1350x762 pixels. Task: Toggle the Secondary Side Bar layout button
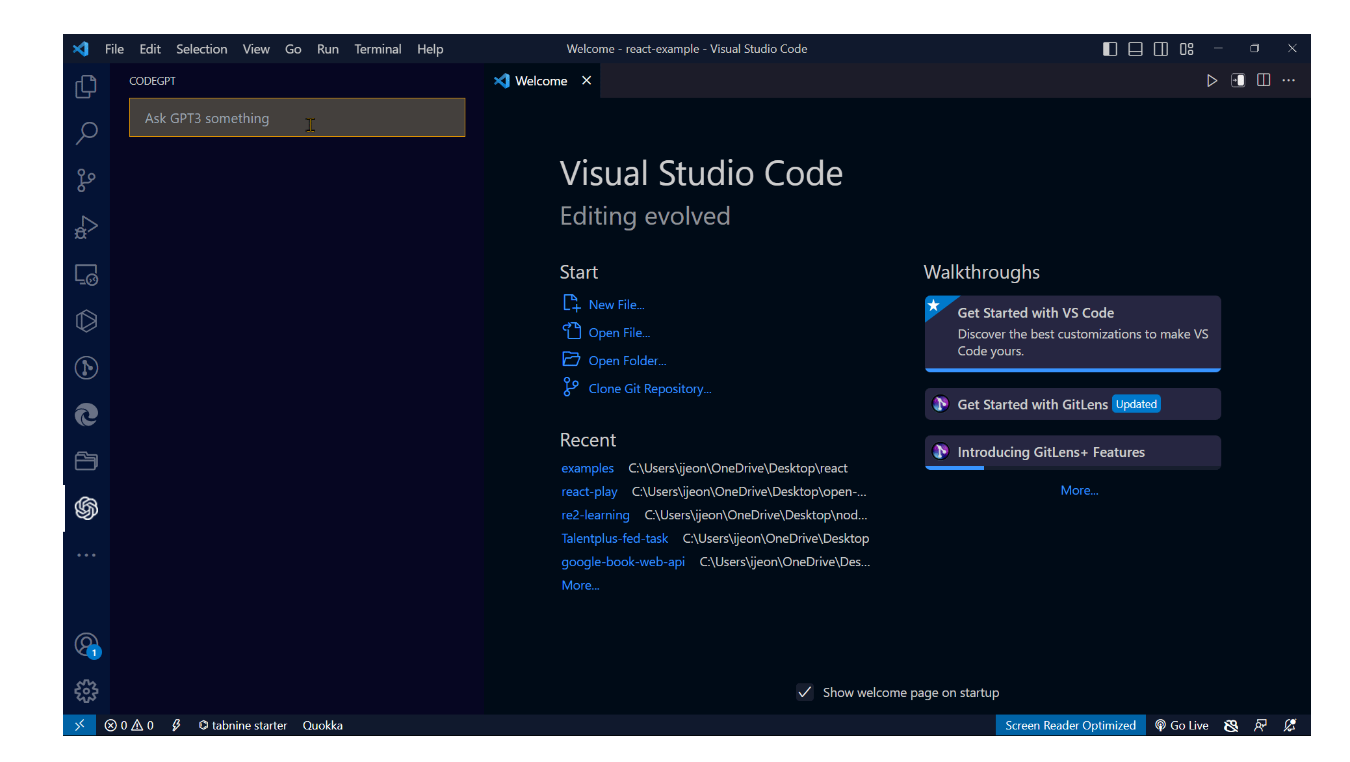click(x=1161, y=49)
